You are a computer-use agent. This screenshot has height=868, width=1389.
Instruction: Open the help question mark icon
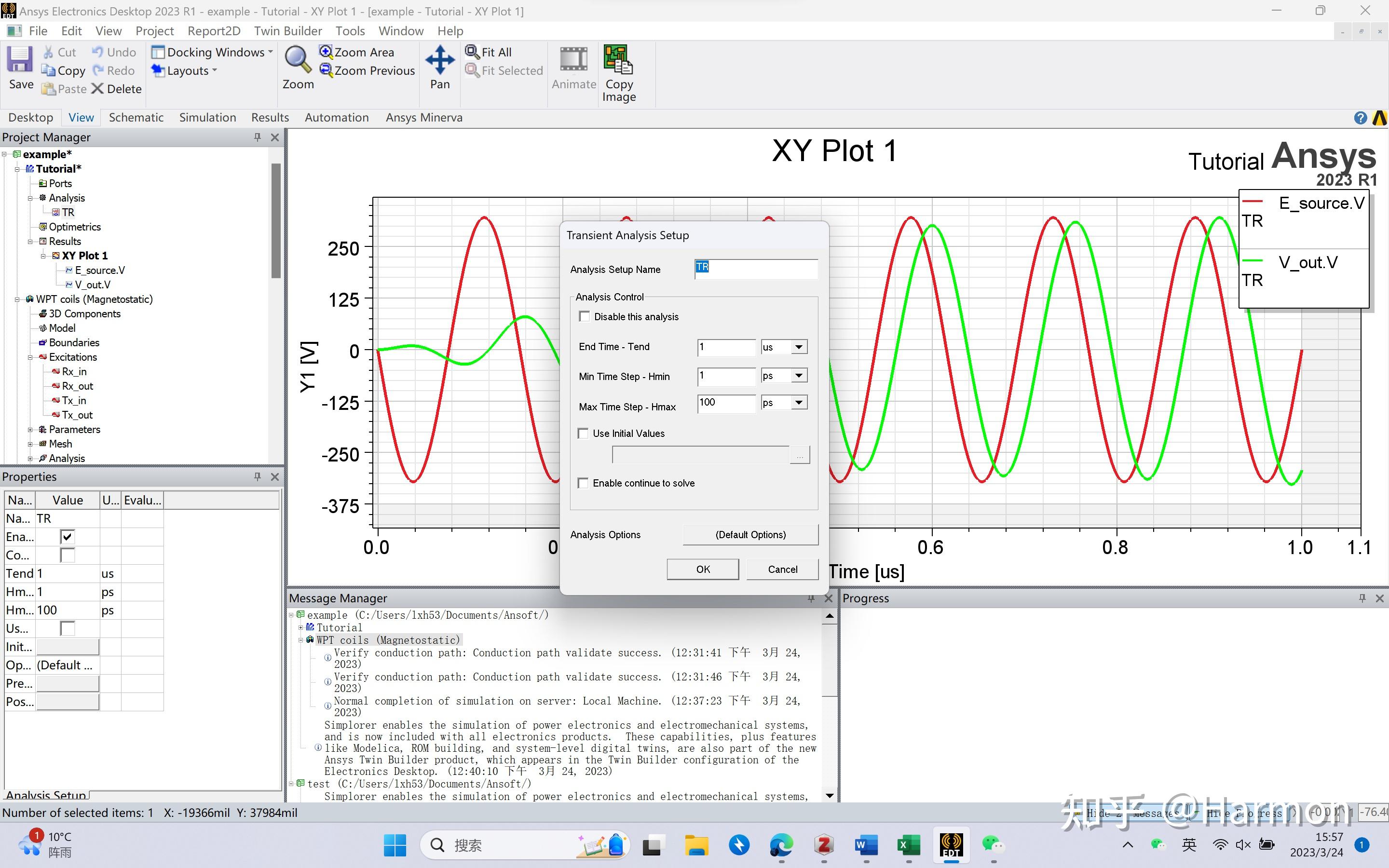pos(1360,118)
